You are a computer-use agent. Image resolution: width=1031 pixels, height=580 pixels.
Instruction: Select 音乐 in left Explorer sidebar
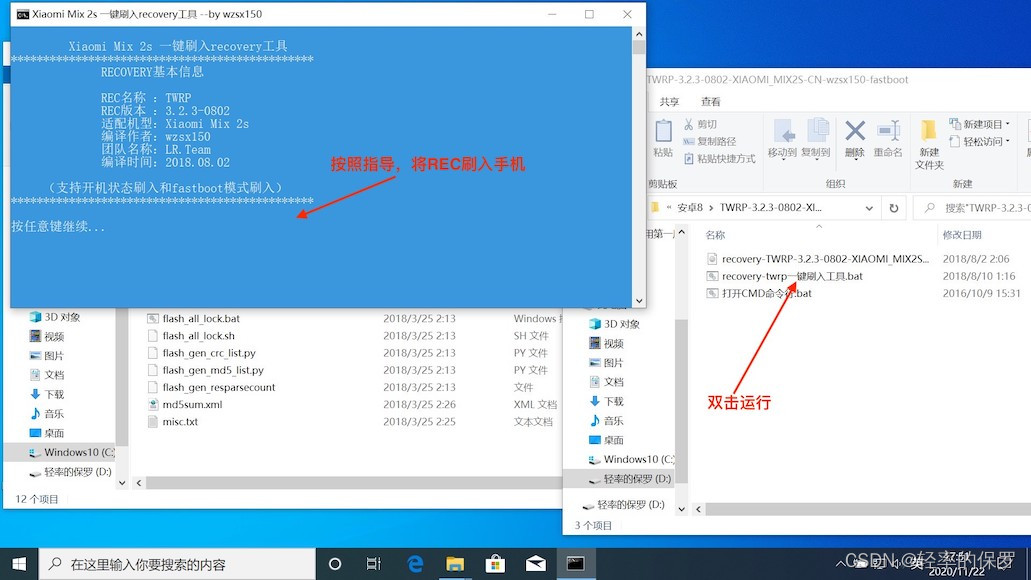click(47, 414)
